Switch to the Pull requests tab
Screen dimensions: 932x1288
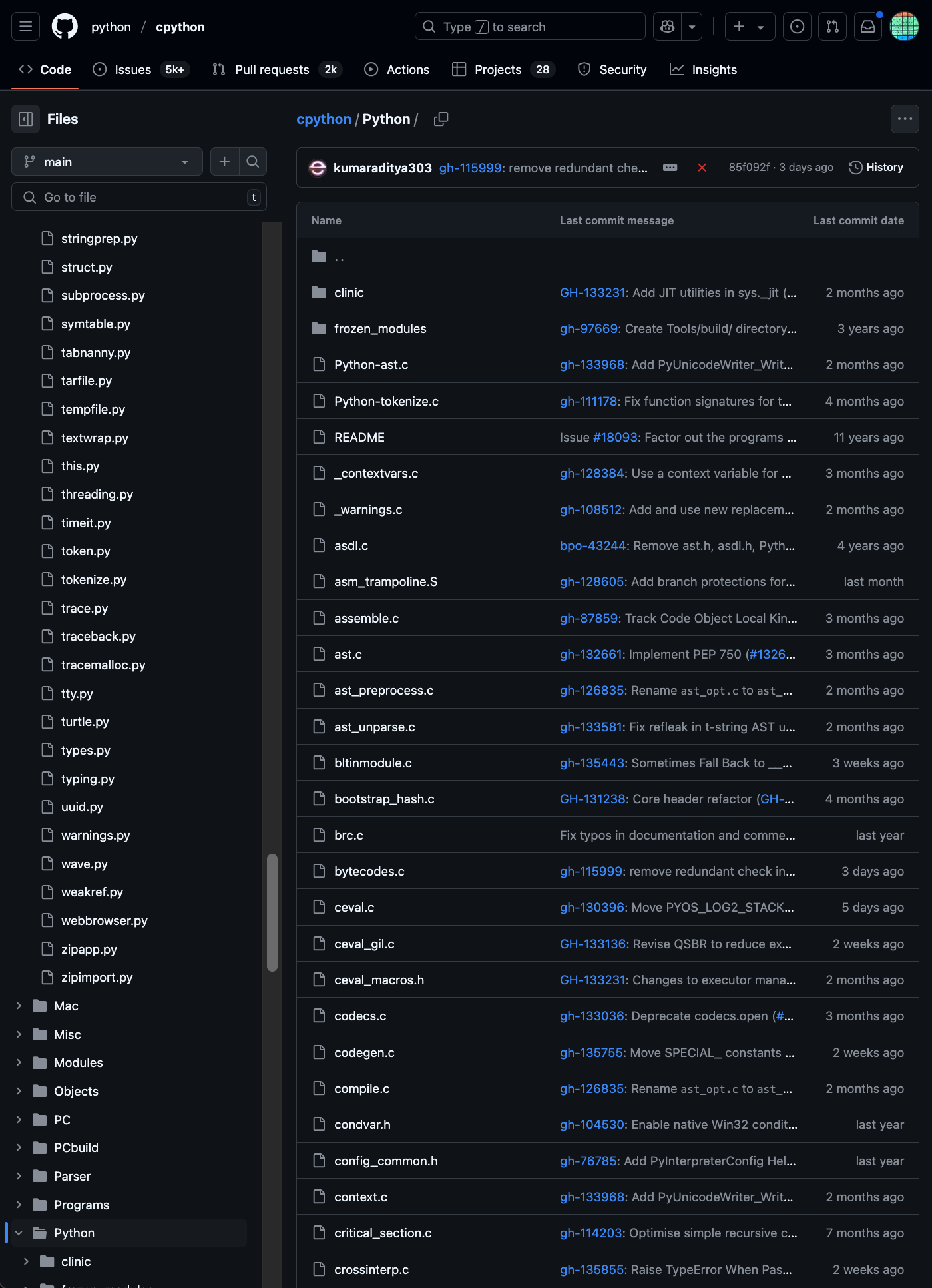[277, 69]
